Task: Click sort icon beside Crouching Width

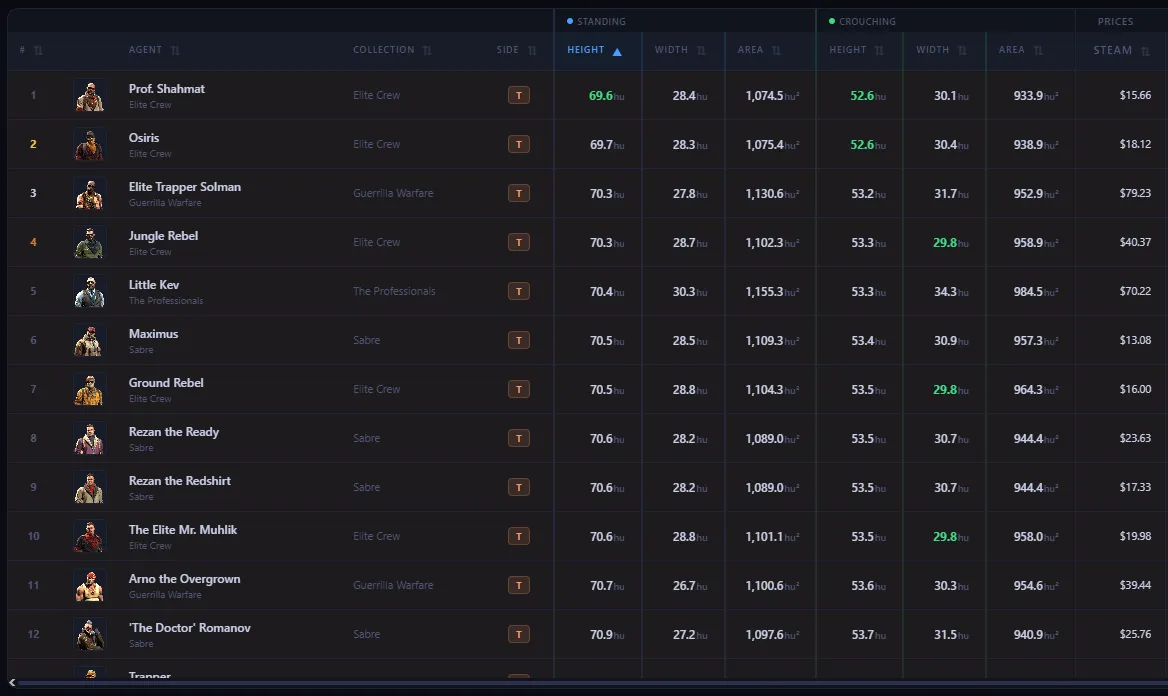Action: click(x=962, y=50)
